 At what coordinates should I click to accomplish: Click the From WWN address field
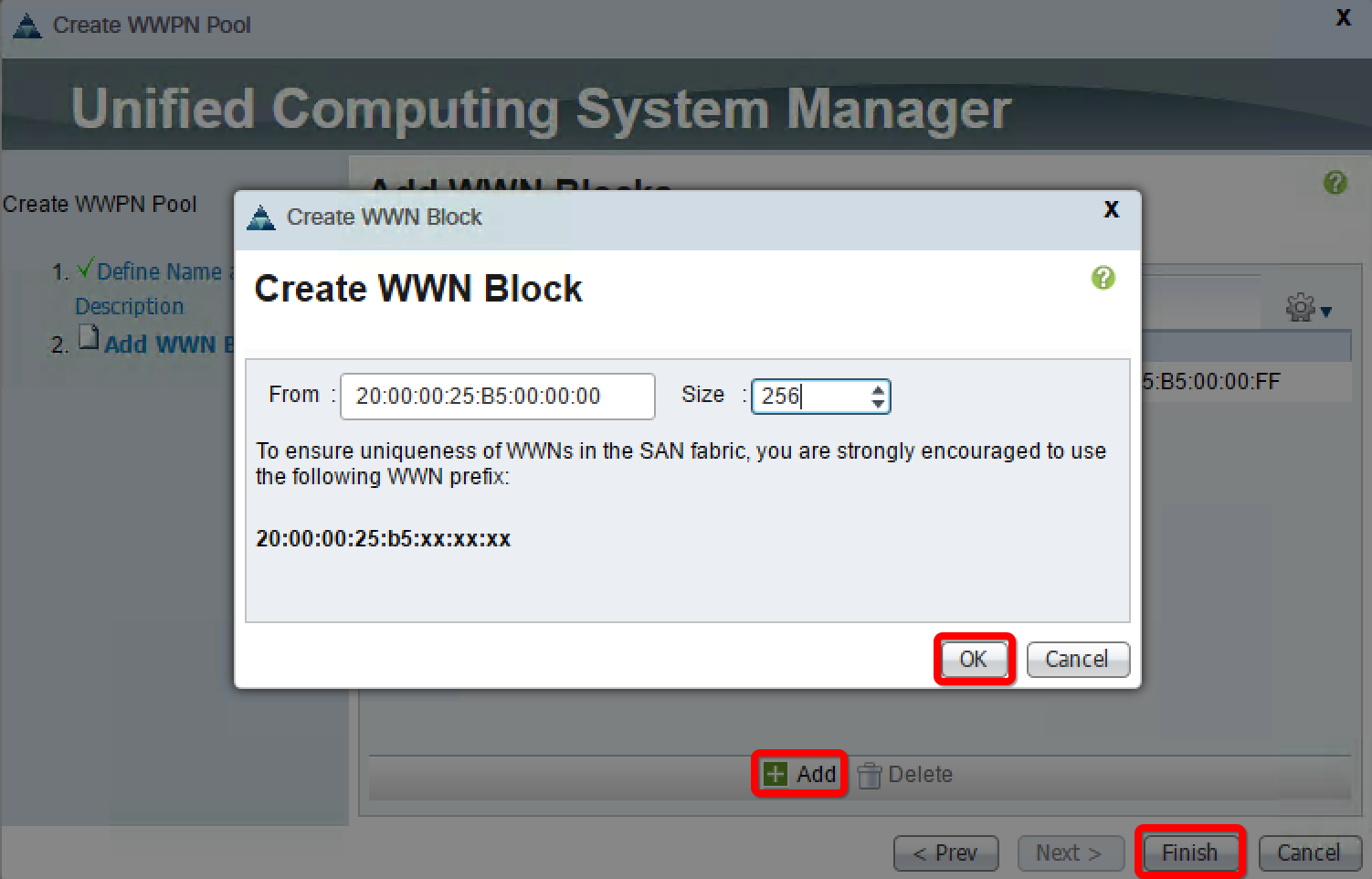497,396
